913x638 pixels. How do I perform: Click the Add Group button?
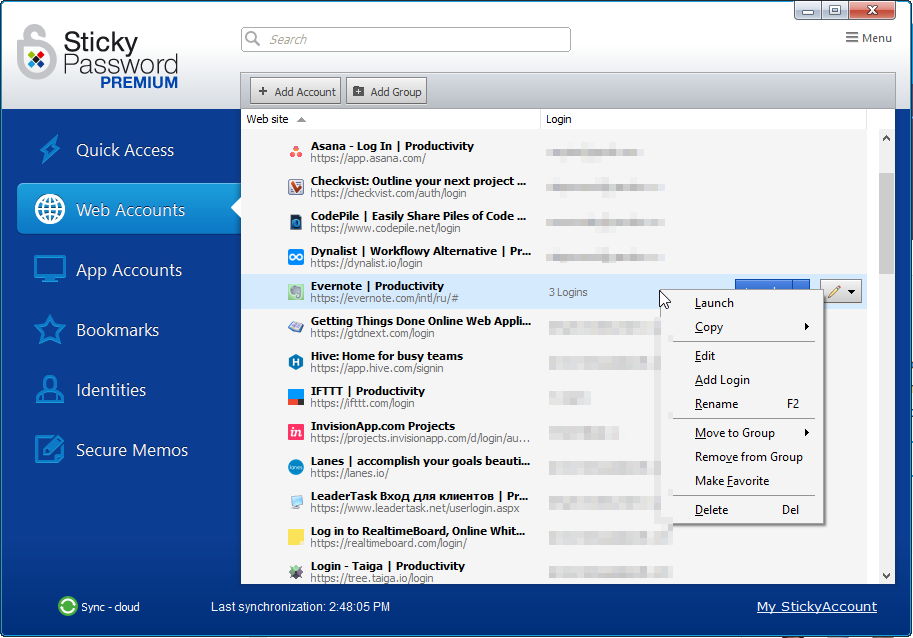(x=387, y=91)
